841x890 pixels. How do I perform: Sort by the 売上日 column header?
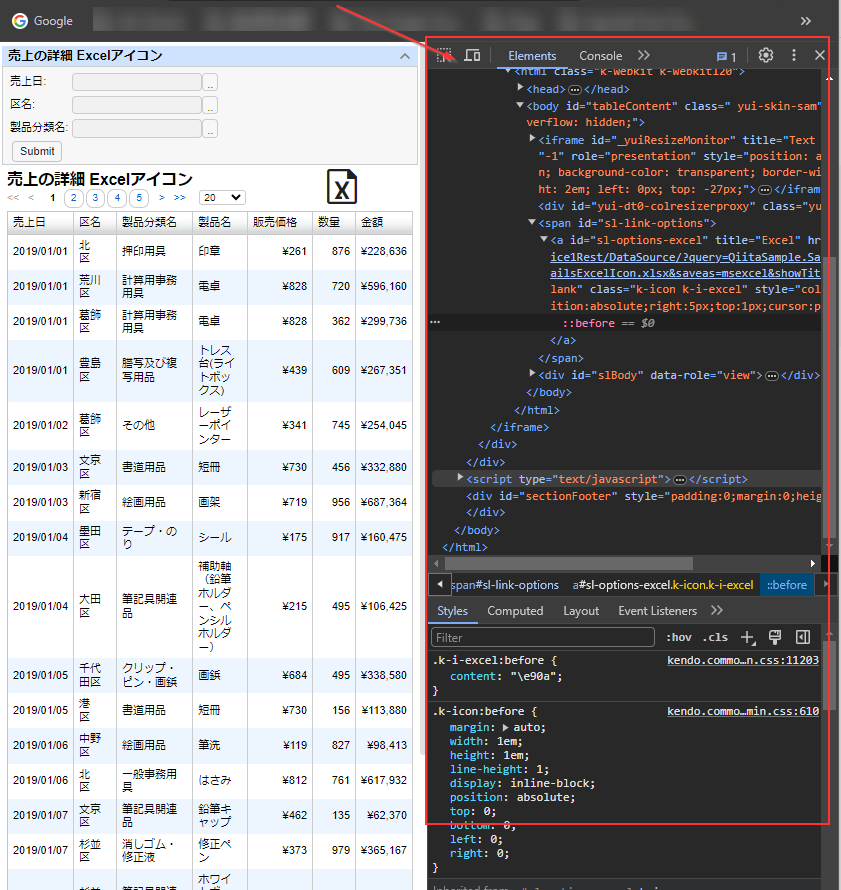point(40,222)
